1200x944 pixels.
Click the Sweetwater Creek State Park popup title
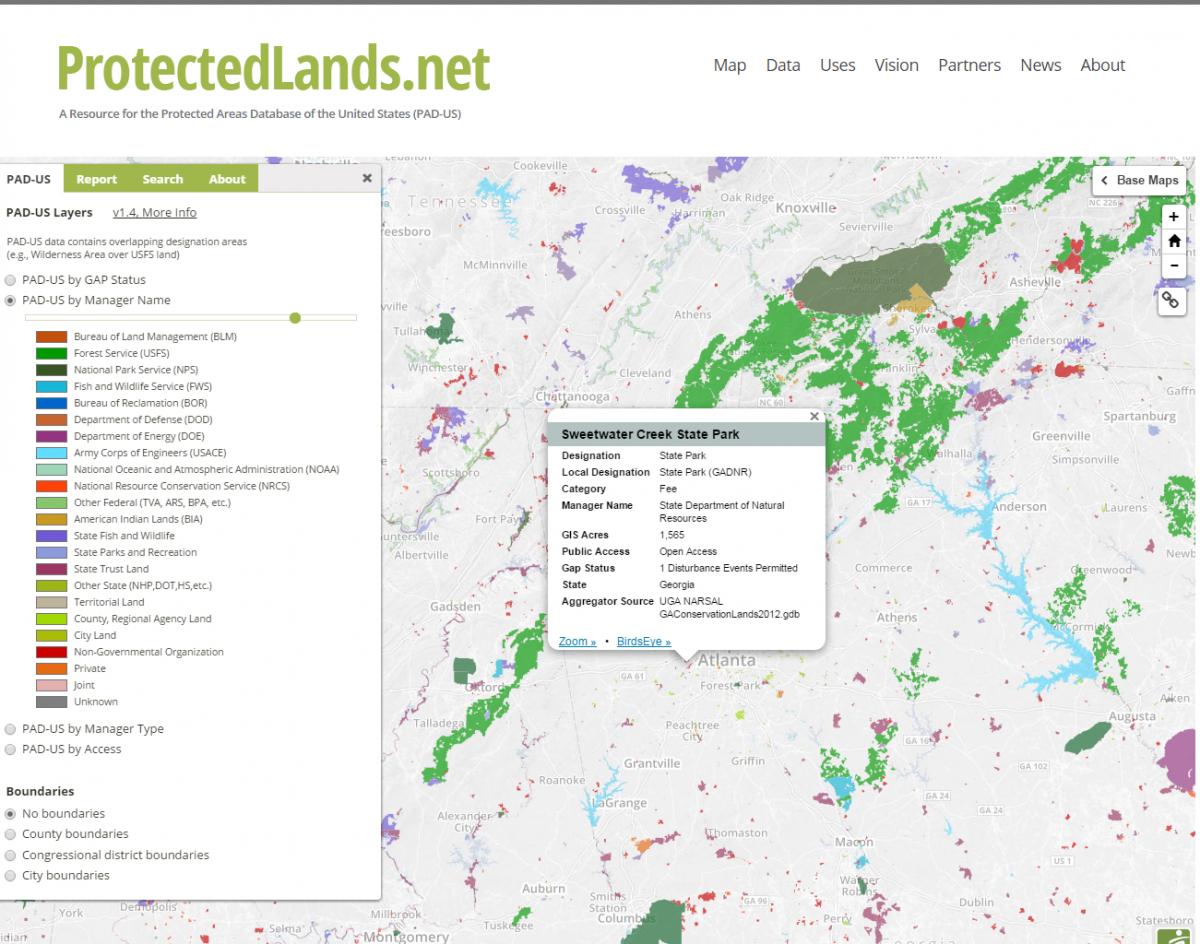[x=650, y=435]
